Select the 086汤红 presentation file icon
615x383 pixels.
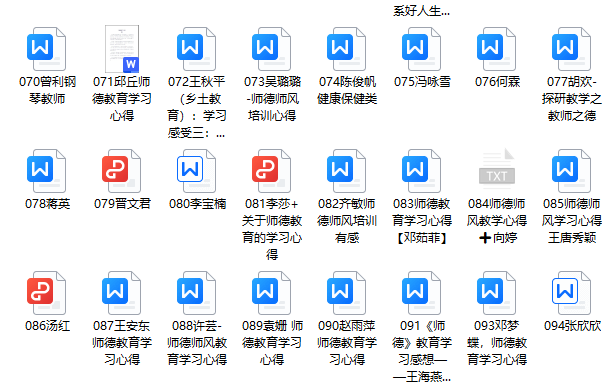(47, 293)
